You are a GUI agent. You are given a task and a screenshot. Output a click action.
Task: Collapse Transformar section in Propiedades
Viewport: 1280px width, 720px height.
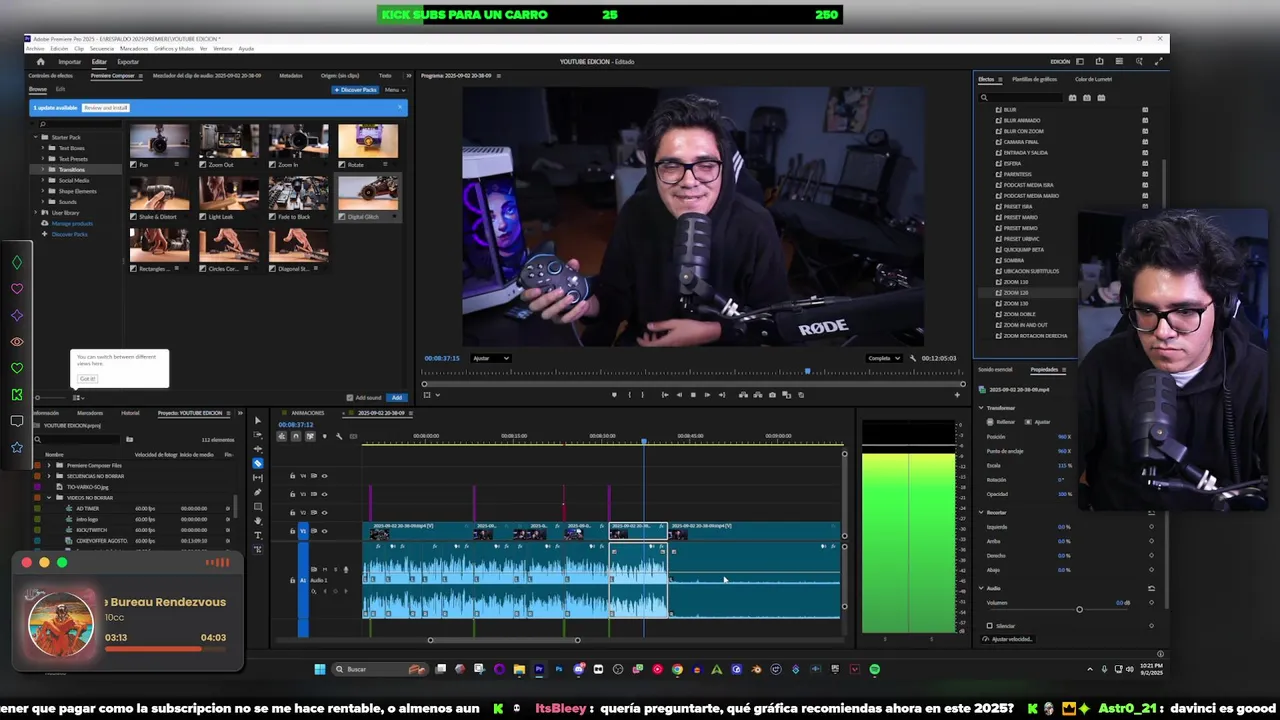(981, 408)
